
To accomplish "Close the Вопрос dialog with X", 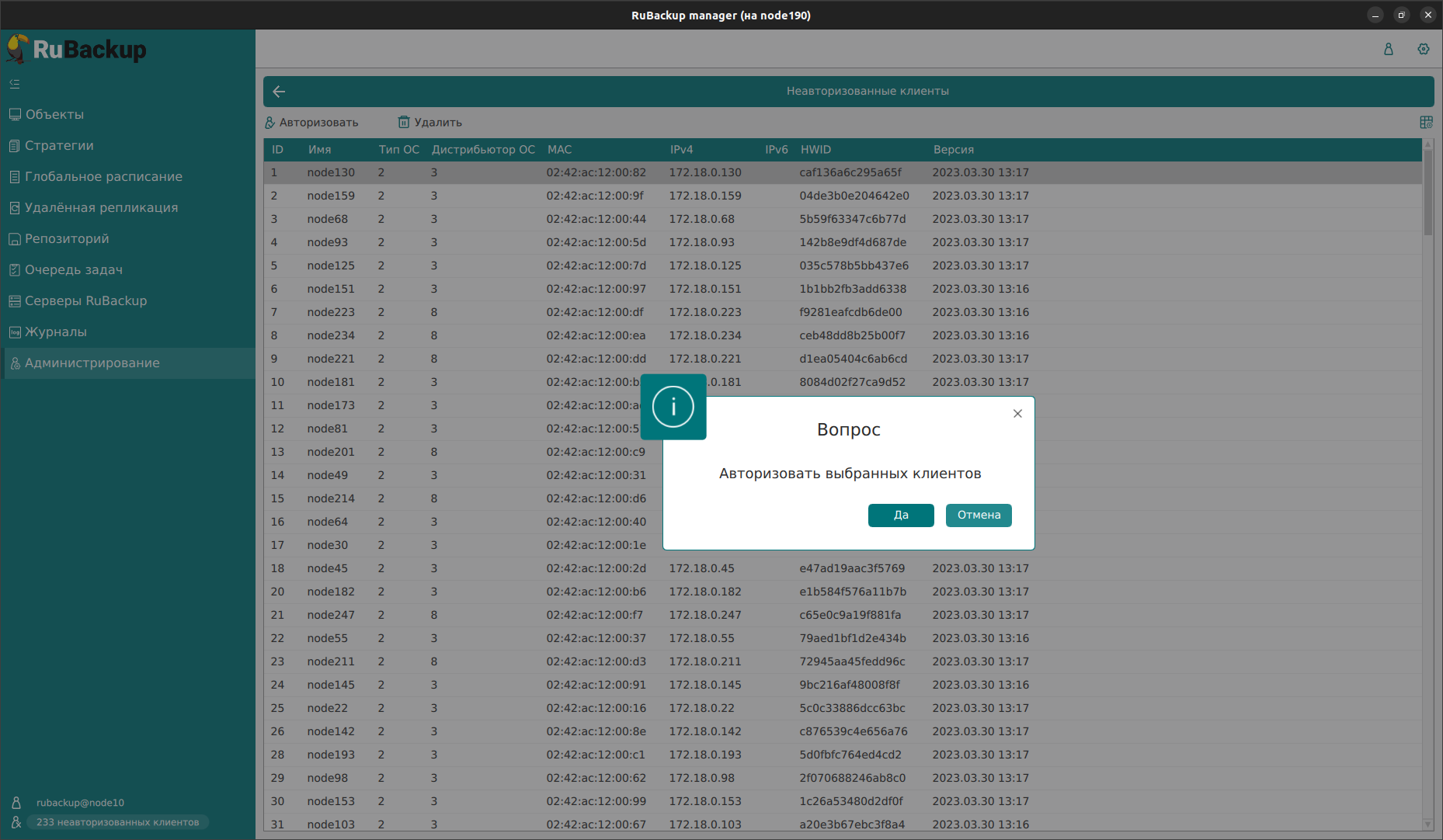I will tap(1017, 414).
